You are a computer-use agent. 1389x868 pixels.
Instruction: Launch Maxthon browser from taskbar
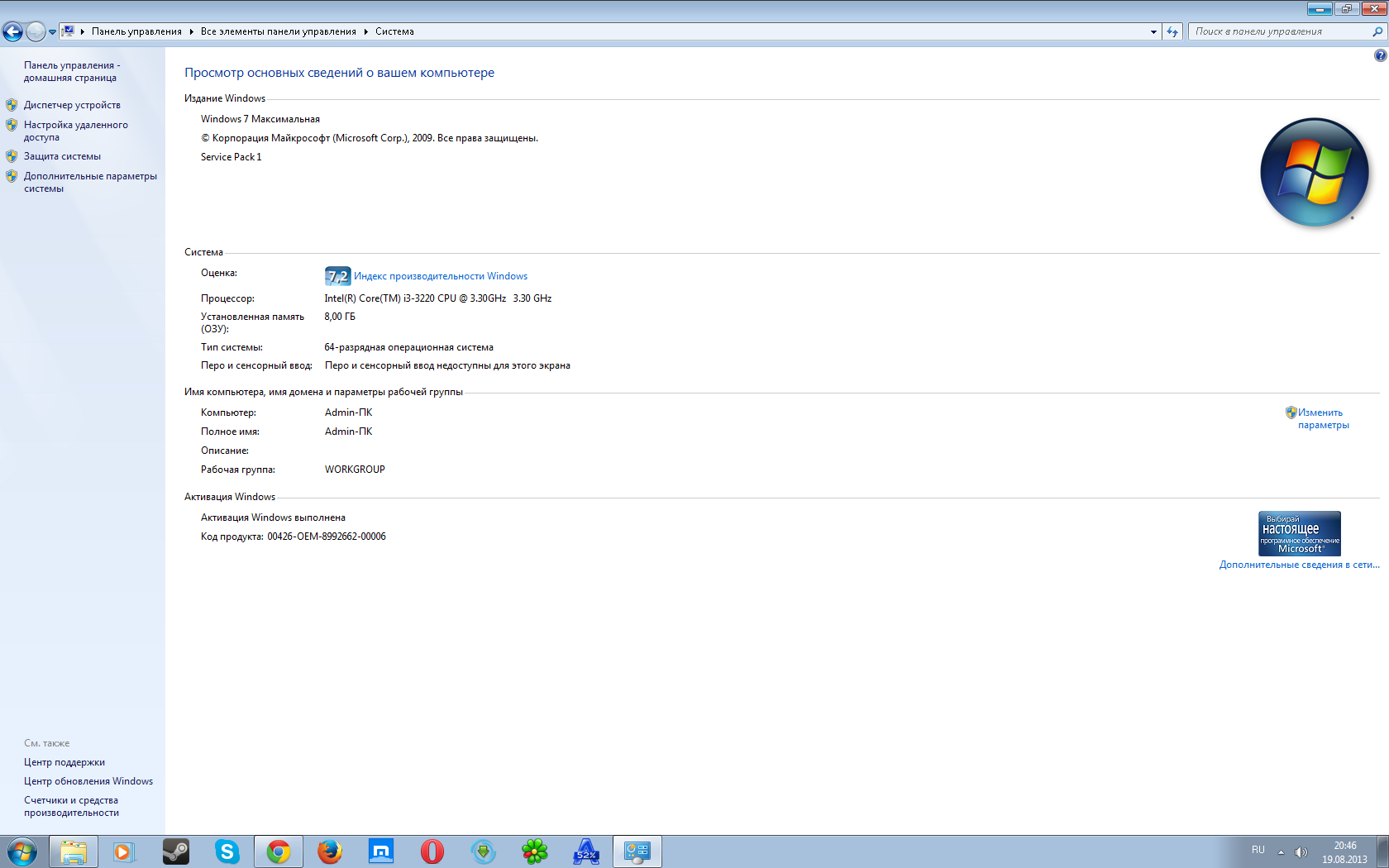click(381, 851)
